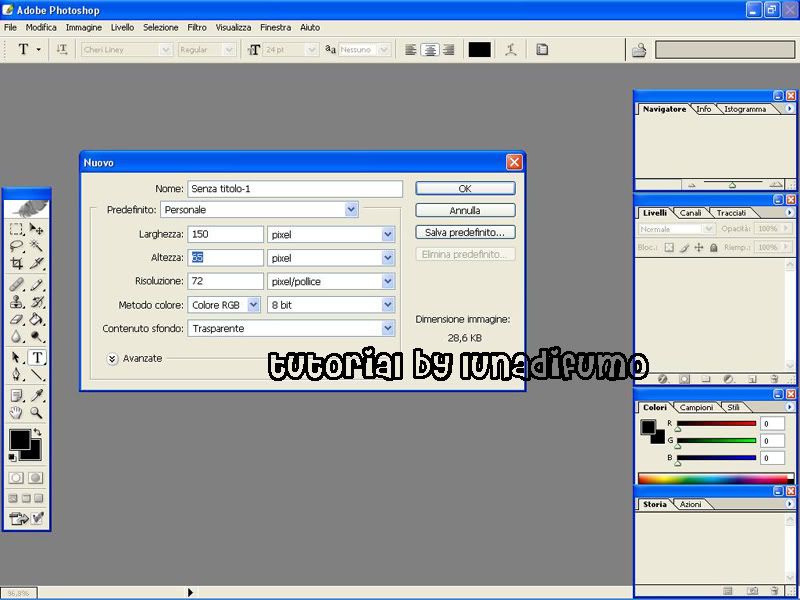Open the Finestra menu

(276, 28)
